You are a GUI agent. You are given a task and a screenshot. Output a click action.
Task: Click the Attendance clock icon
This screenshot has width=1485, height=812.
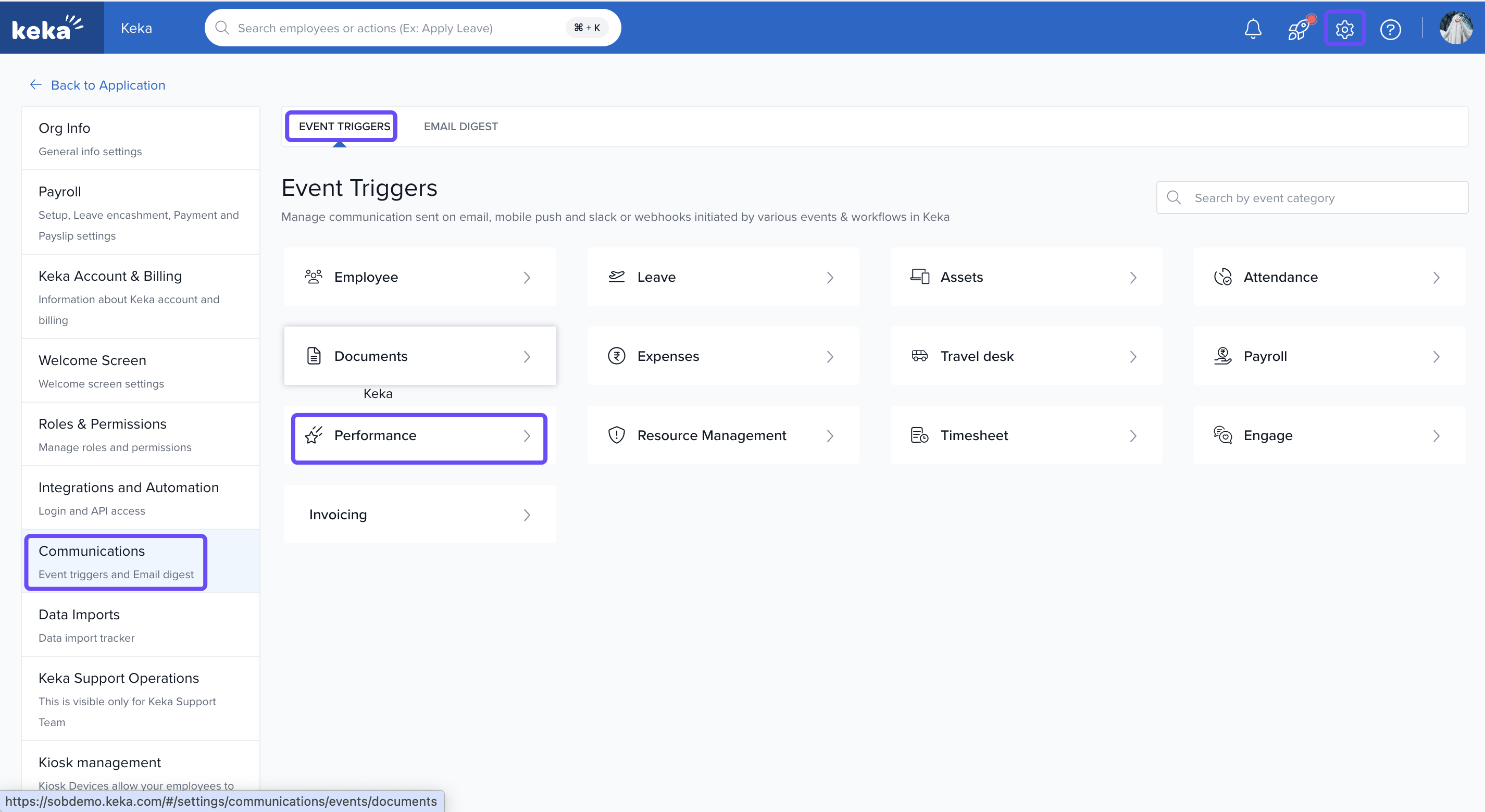(x=1222, y=277)
